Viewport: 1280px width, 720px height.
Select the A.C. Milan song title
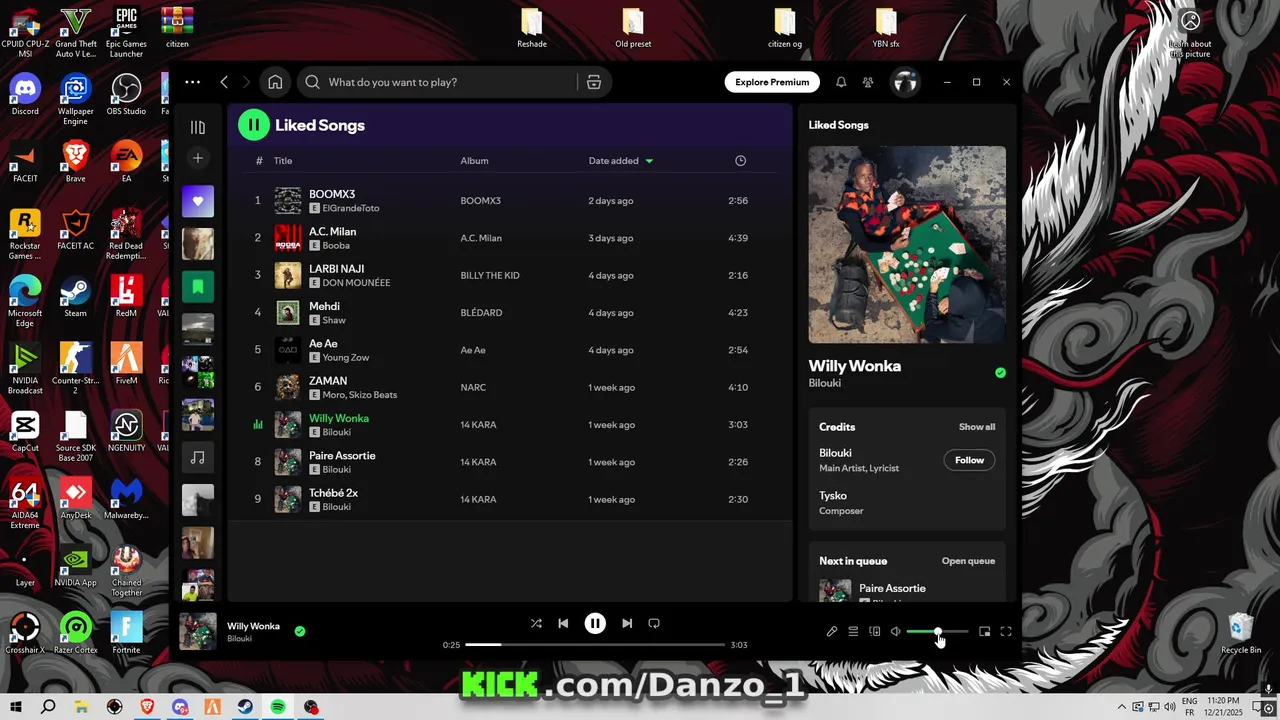[332, 232]
